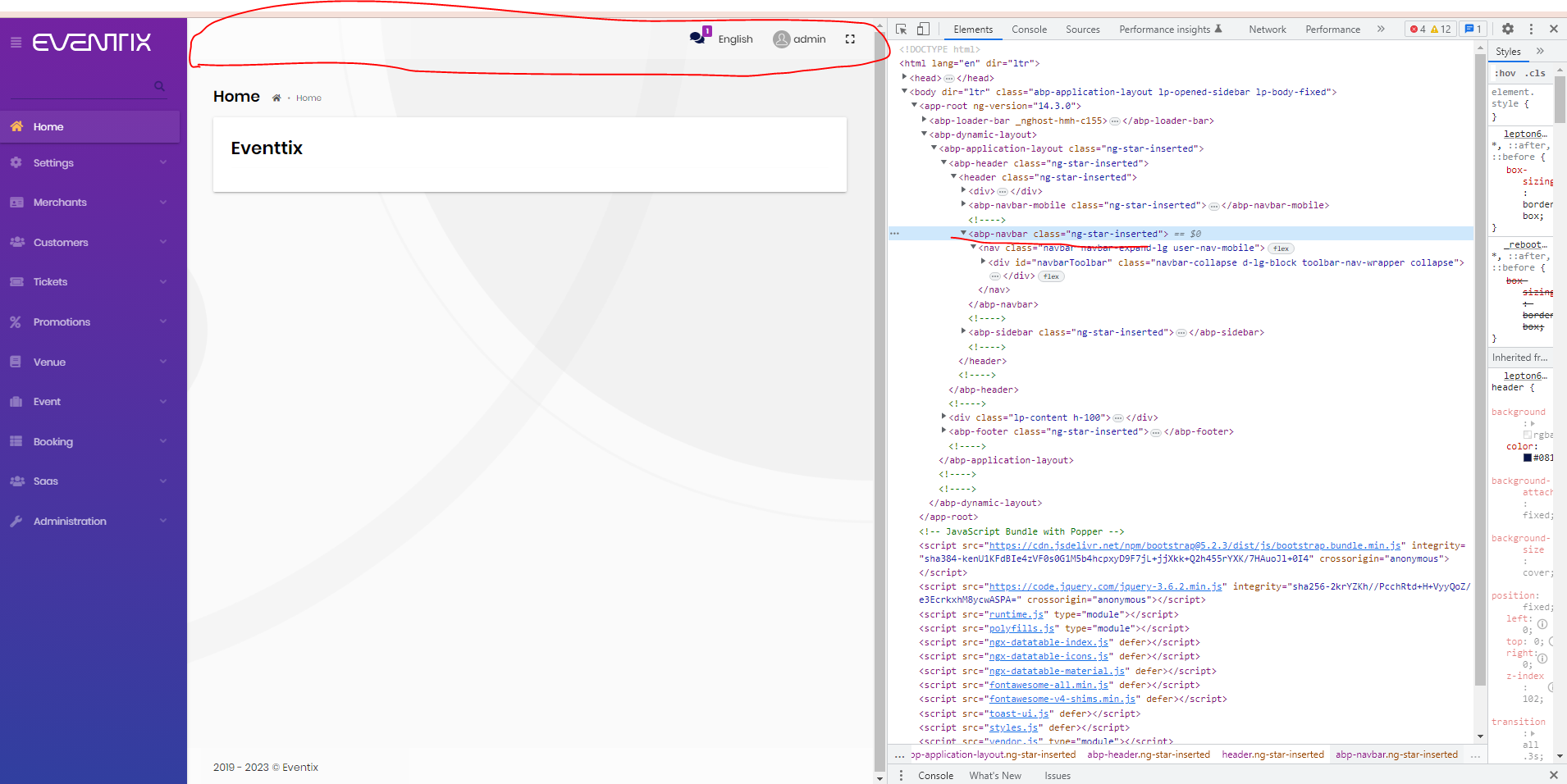Viewport: 1567px width, 784px height.
Task: Click the color swatch next to #081
Action: click(1528, 458)
